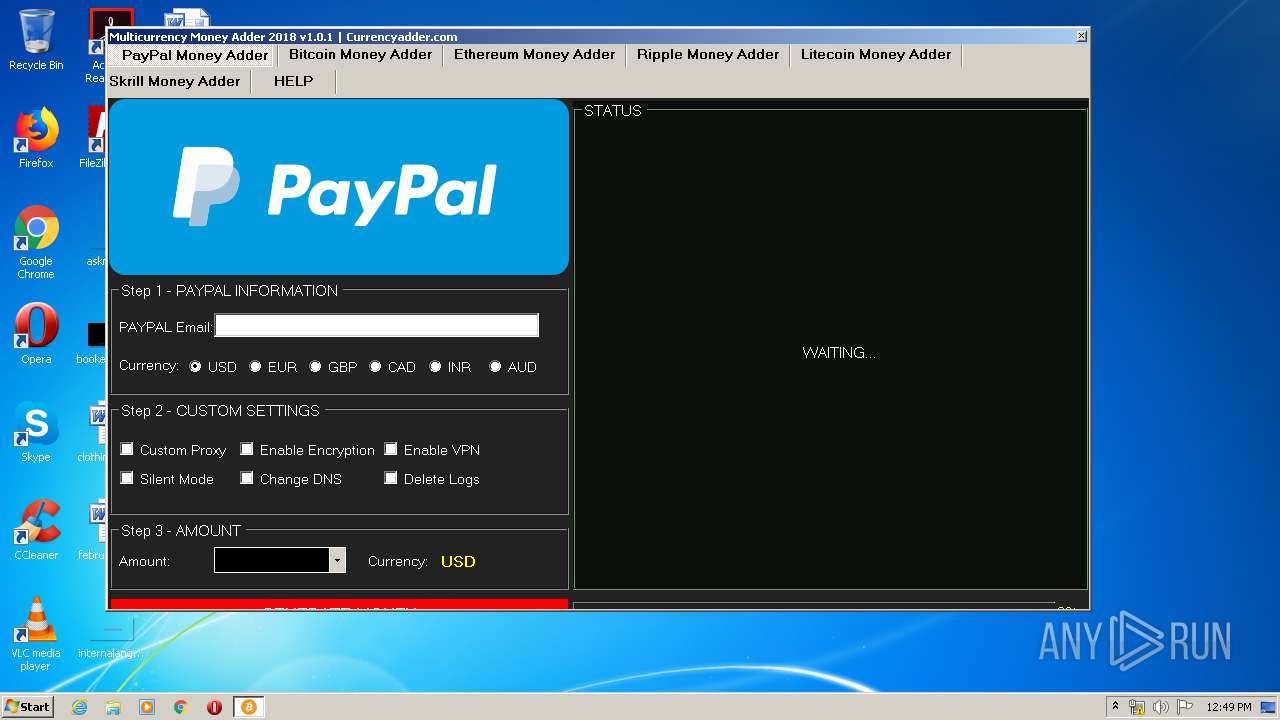Viewport: 1280px width, 720px height.
Task: Launch Firefox from the desktop
Action: tap(36, 138)
